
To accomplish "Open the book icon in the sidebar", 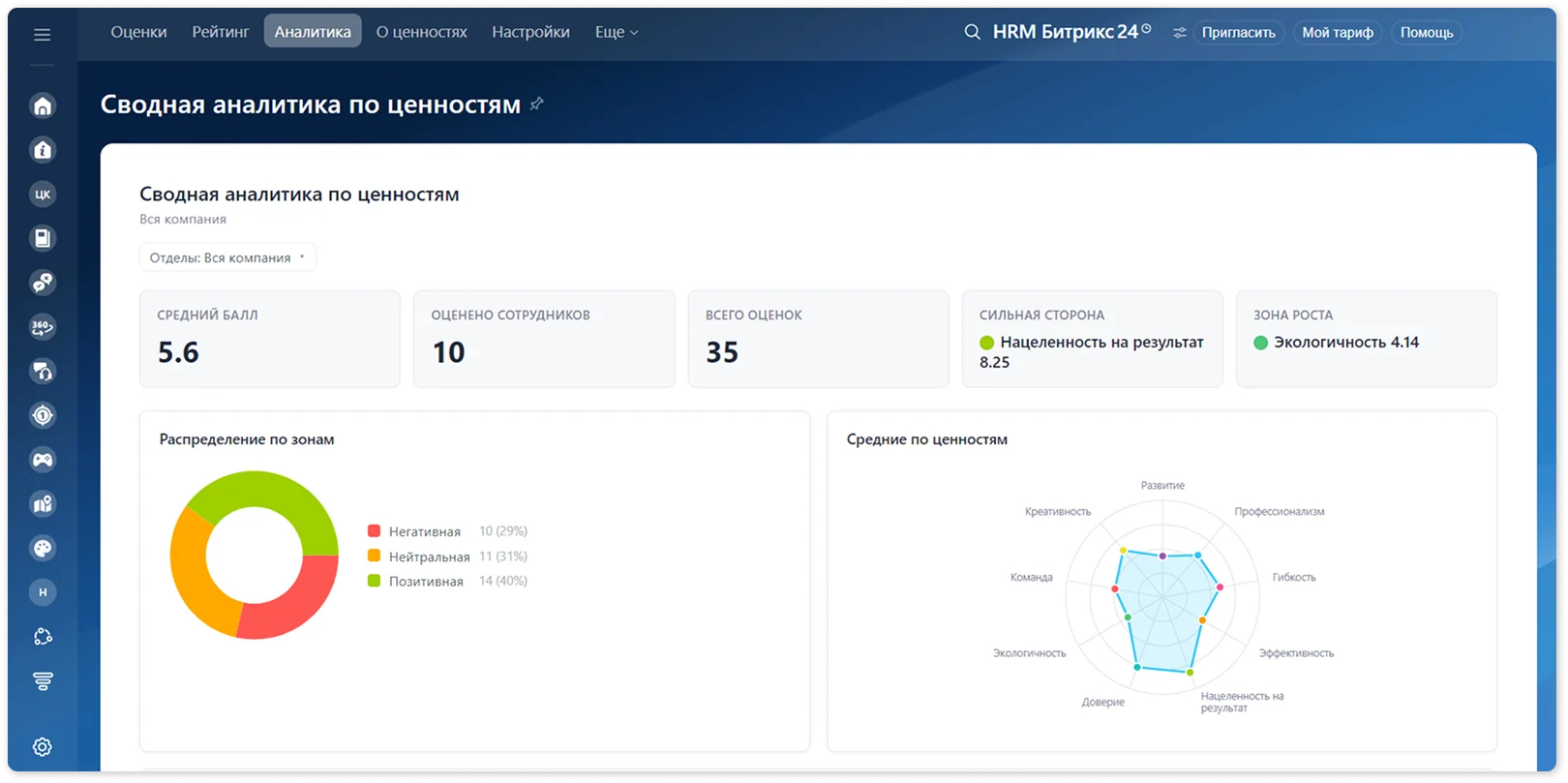I will 43,238.
